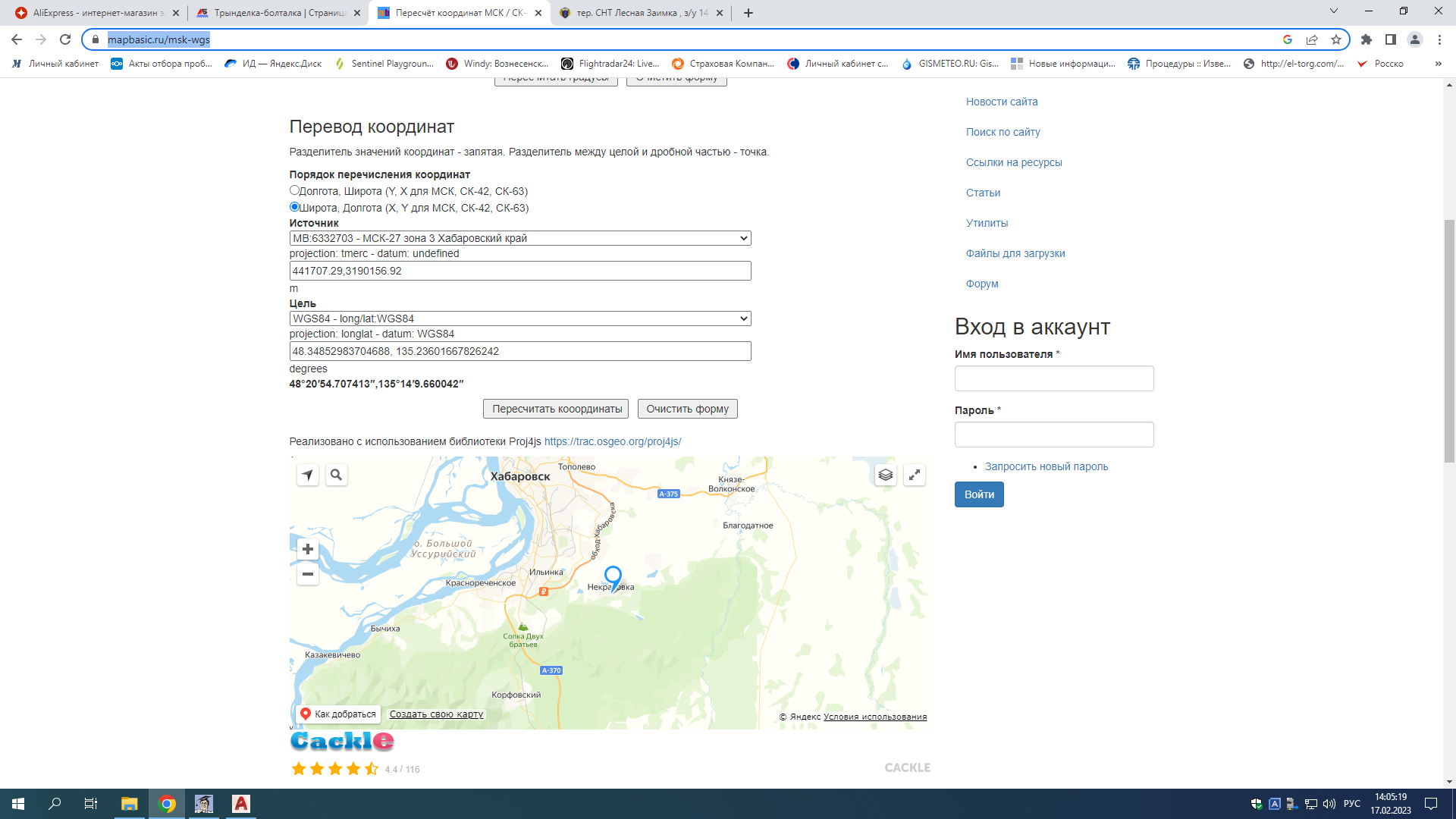Screen dimensions: 1456x819
Task: Switch to СНТ Лесная Заимка tab
Action: (x=641, y=13)
